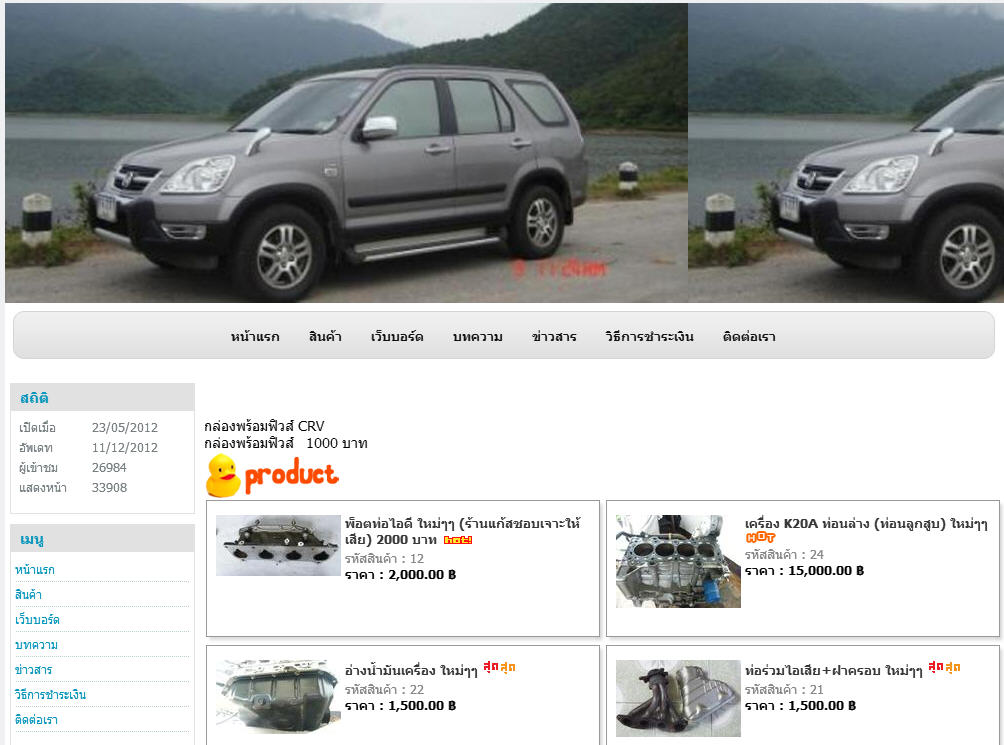Viewport: 1004px width, 745px height.
Task: Open บทความ in the top navigation bar
Action: (478, 337)
